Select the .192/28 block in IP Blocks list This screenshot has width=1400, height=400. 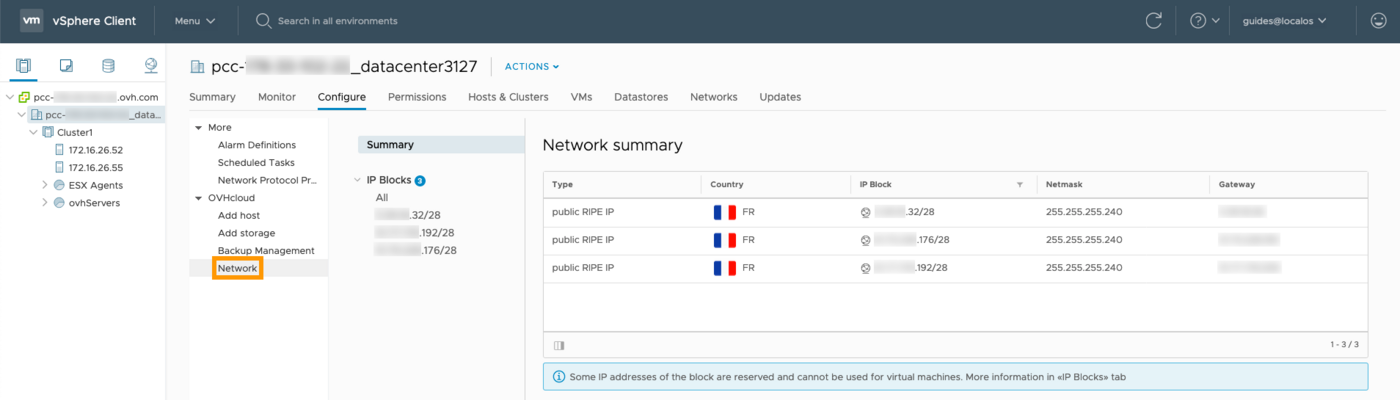tap(414, 232)
